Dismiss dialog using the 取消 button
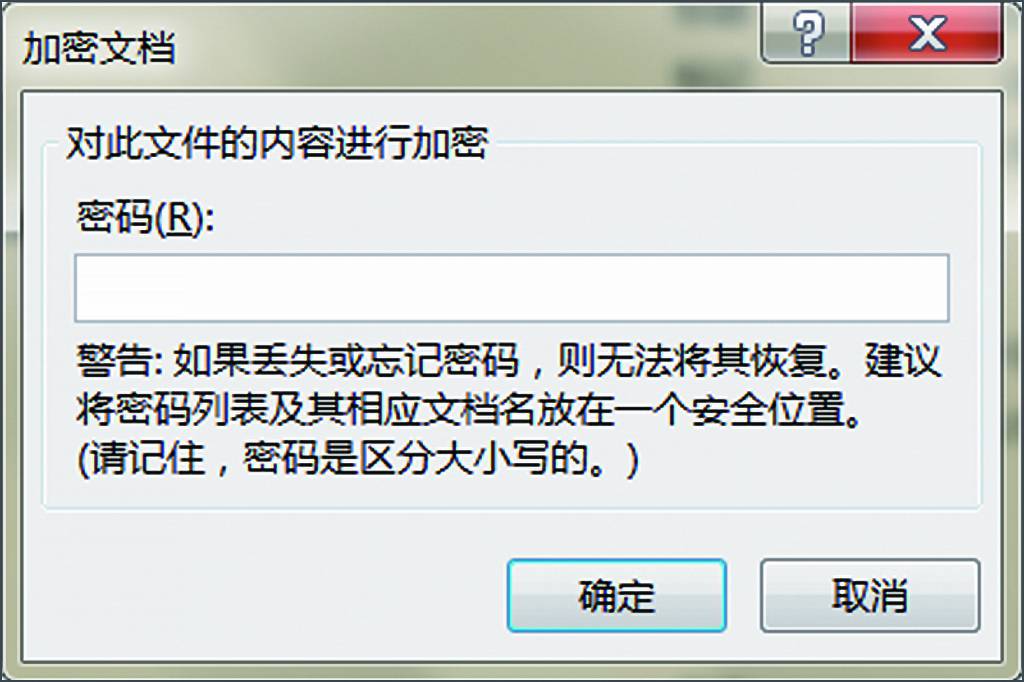The image size is (1024, 682). coord(870,595)
